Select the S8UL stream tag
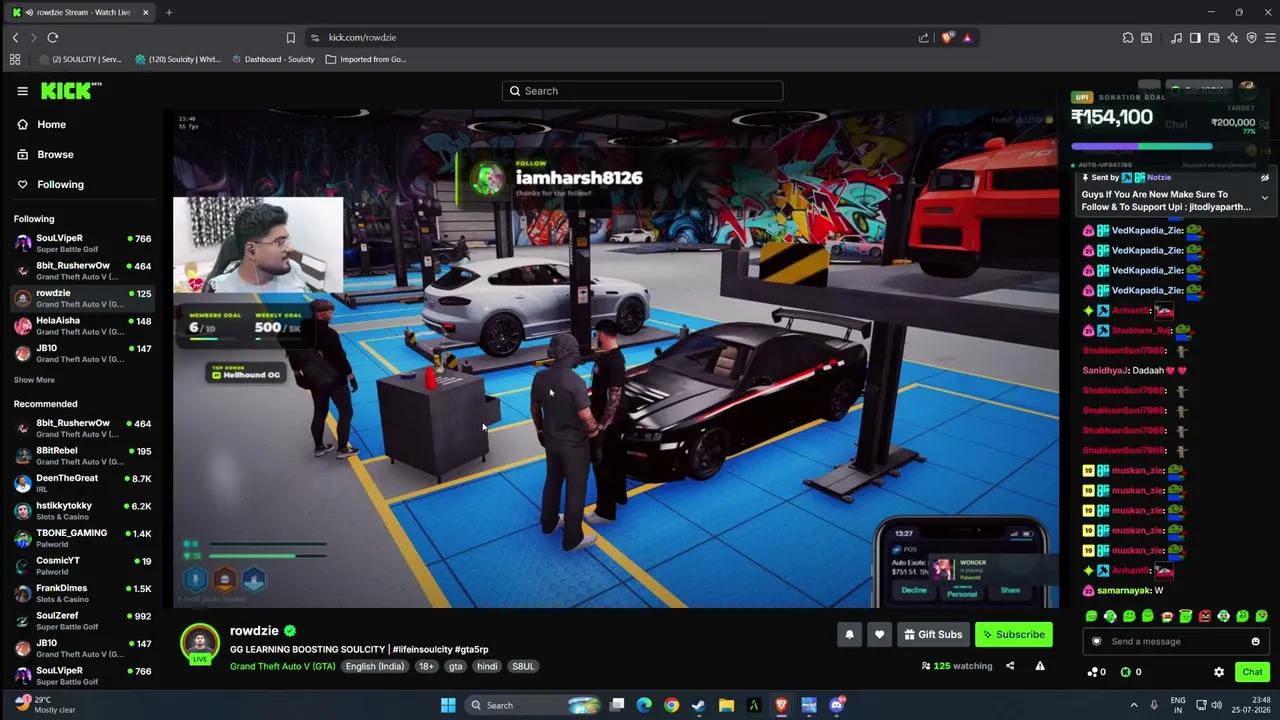 (x=523, y=667)
